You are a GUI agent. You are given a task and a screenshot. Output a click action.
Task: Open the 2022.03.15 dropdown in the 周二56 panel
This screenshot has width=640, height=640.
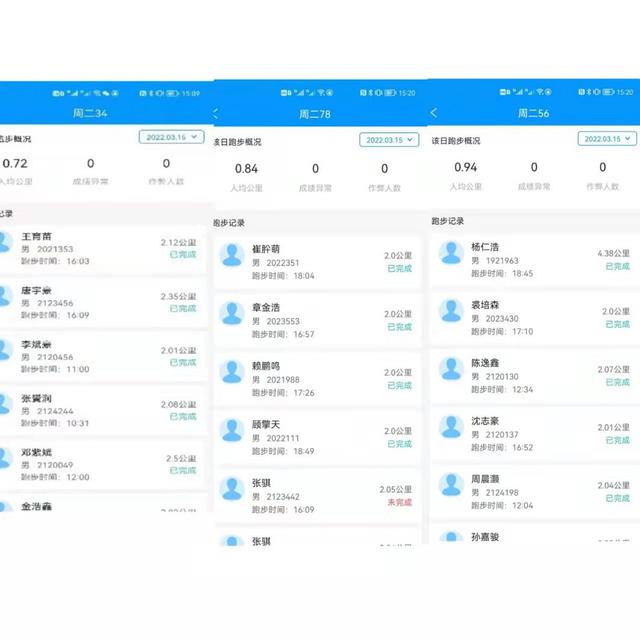(x=607, y=139)
